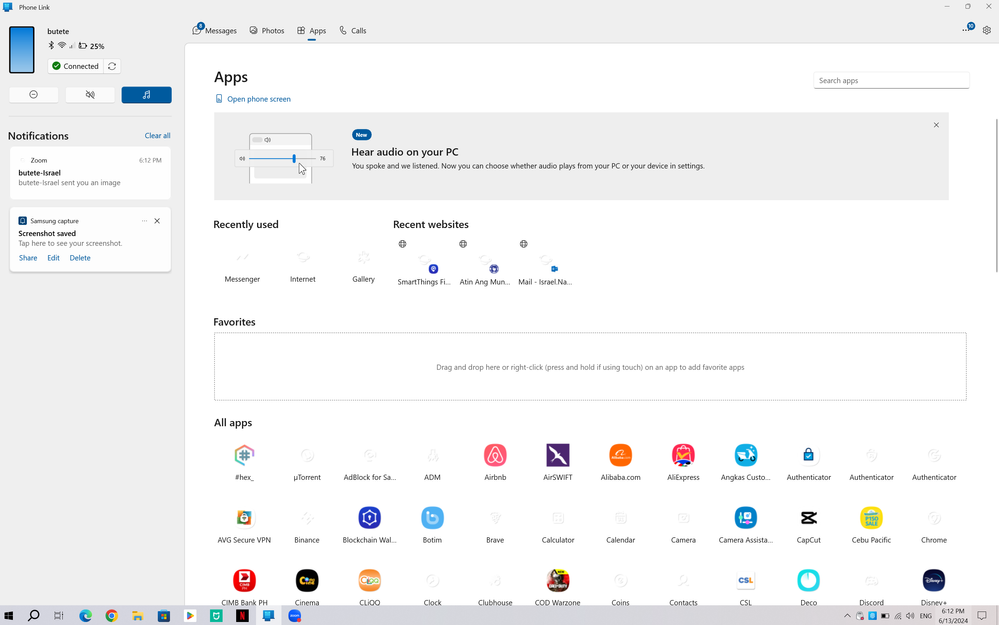Dismiss the Samsung capture notification

tap(157, 221)
